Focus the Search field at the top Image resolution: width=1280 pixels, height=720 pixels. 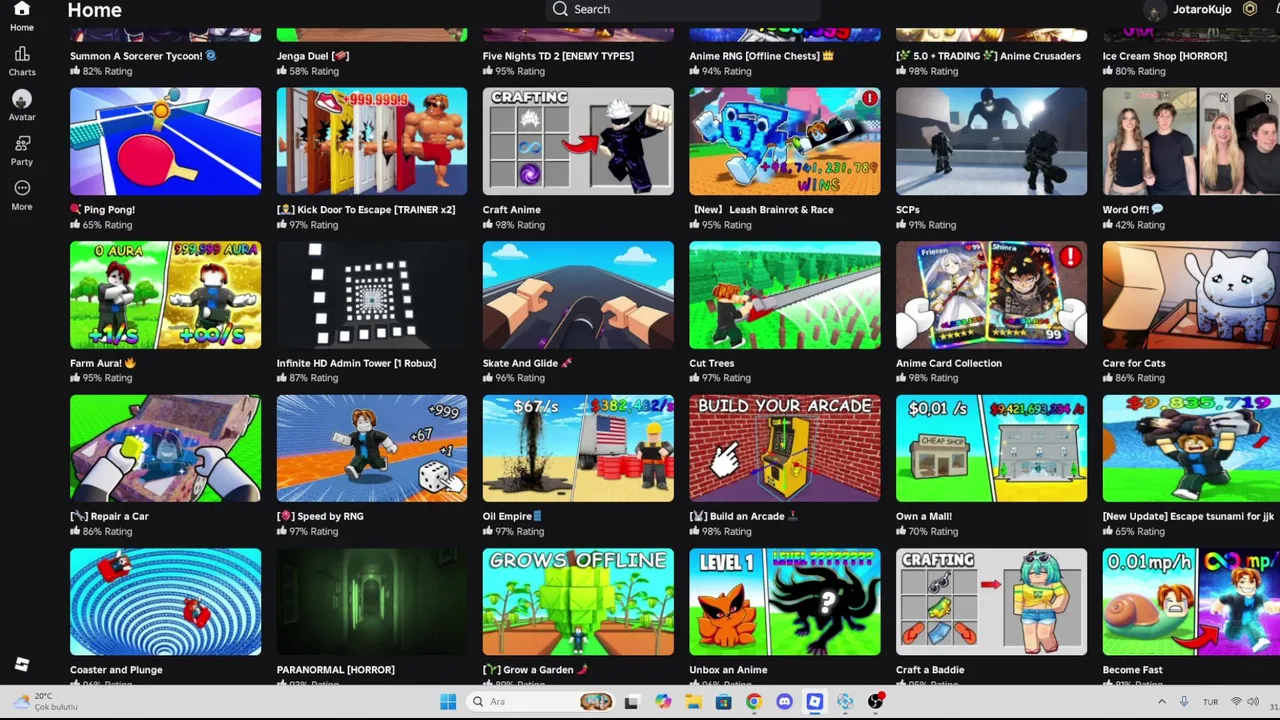coord(684,9)
